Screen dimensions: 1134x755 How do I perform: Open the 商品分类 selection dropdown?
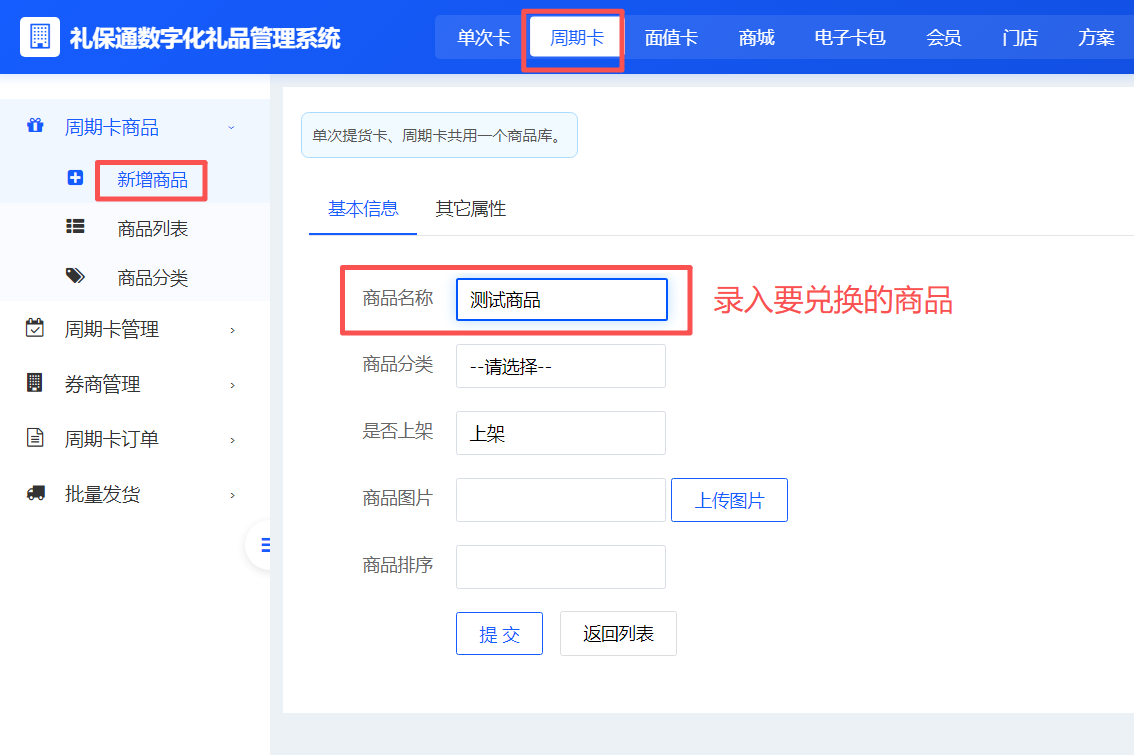pyautogui.click(x=560, y=366)
